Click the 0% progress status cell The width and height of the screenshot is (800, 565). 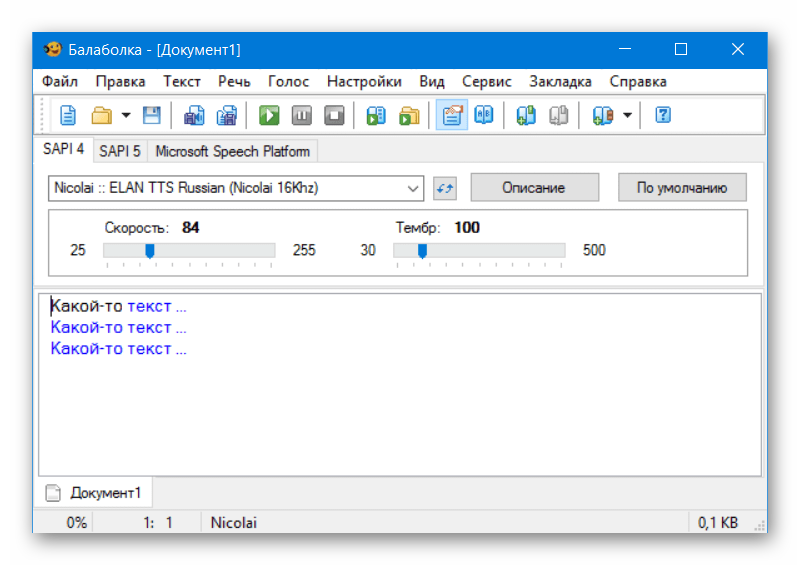click(76, 523)
